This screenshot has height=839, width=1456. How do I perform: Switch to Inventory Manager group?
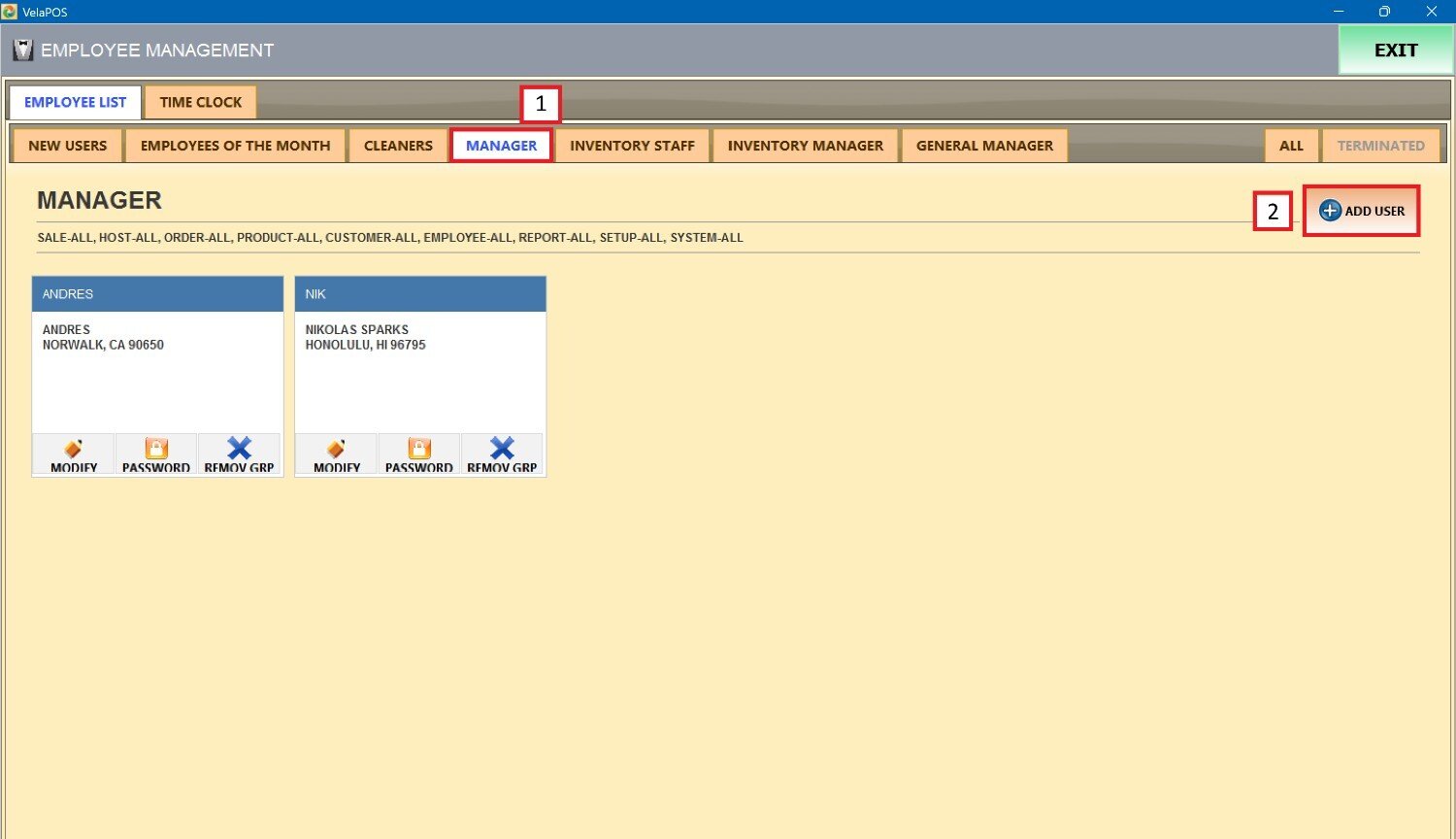[806, 146]
